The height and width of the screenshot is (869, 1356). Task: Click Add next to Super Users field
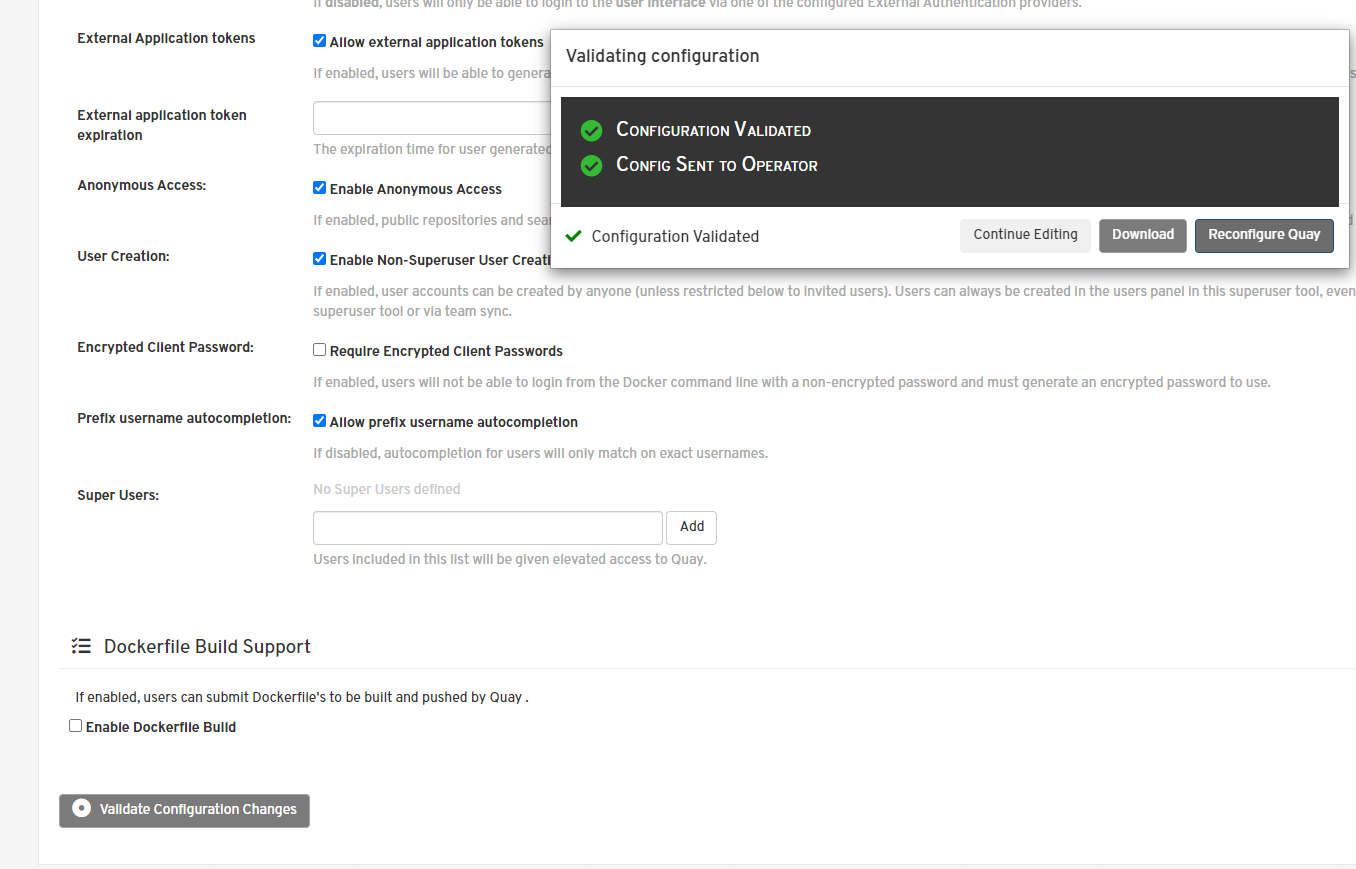pyautogui.click(x=691, y=527)
